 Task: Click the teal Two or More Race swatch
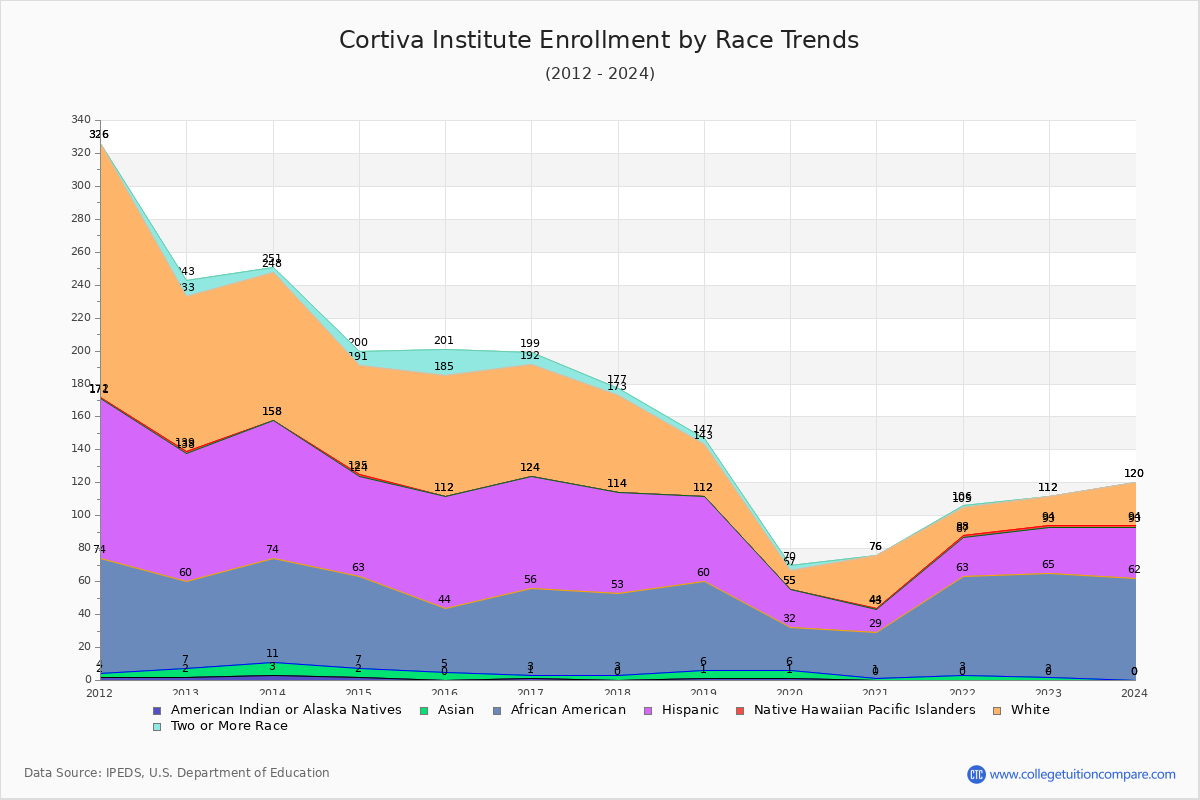[156, 727]
